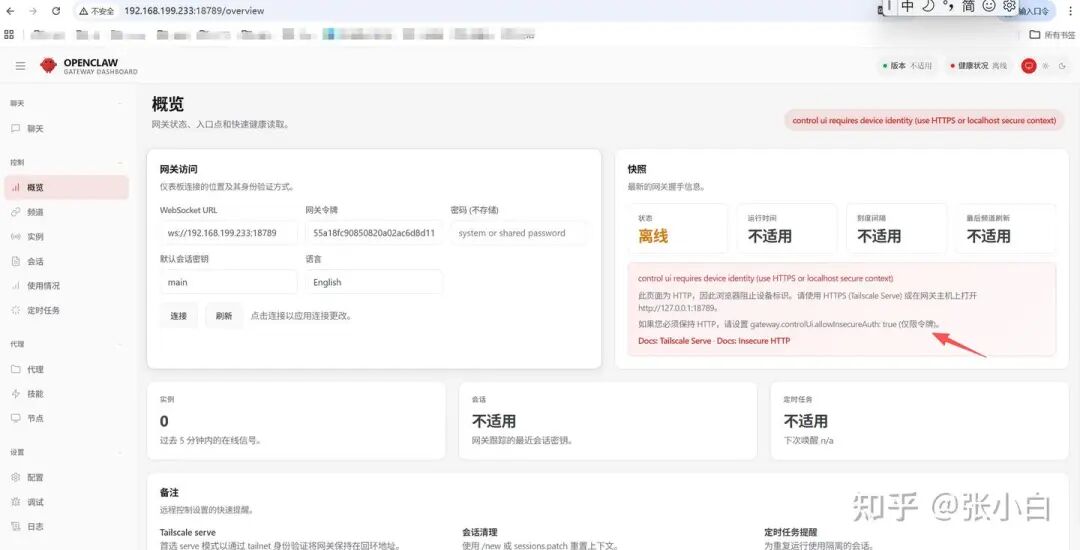Image resolution: width=1080 pixels, height=550 pixels.
Task: Collapse the 聊天 sidebar section
Action: (x=121, y=103)
